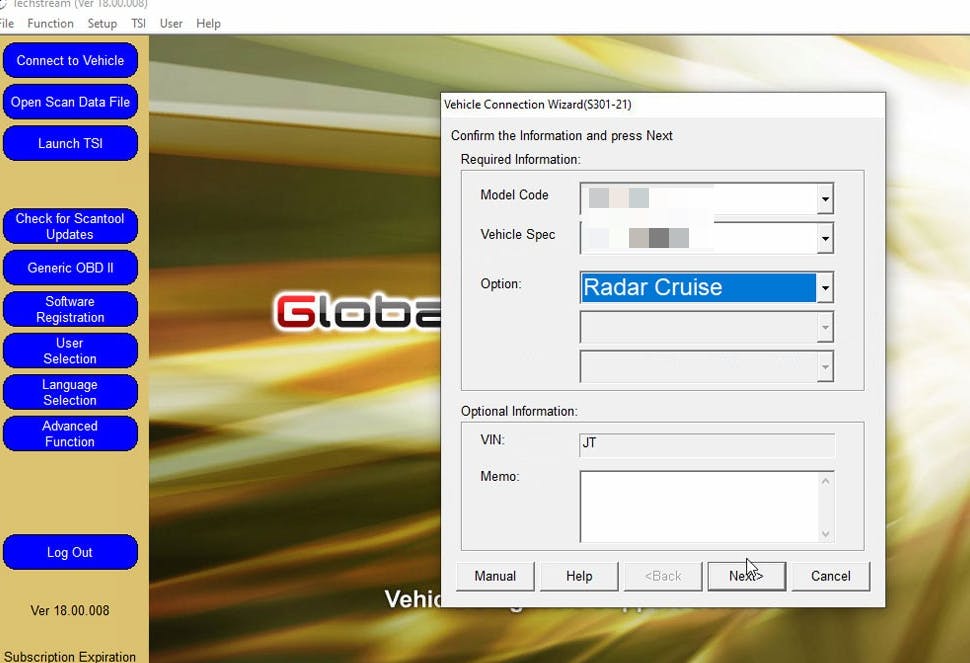Open the Function menu
Viewport: 970px width, 663px height.
point(50,23)
